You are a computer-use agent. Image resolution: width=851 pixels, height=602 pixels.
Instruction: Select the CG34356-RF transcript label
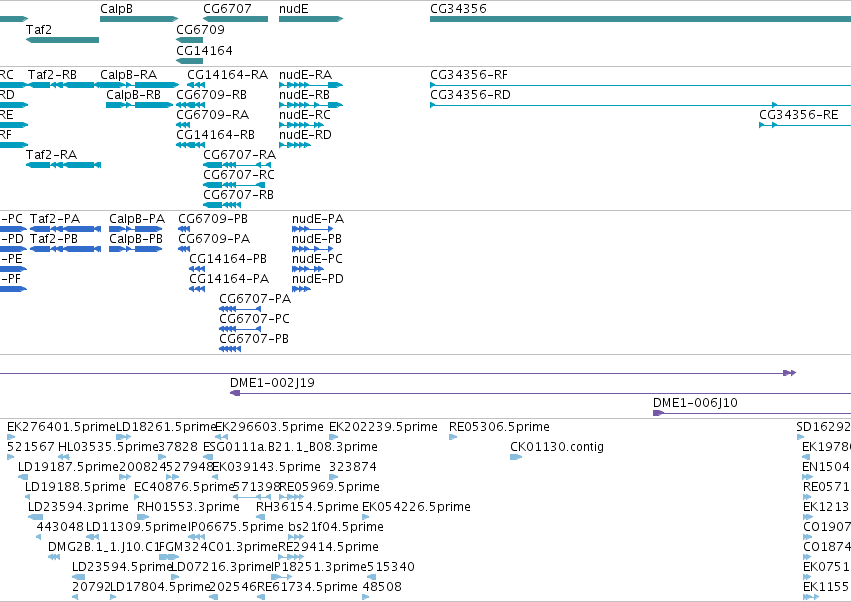tap(469, 74)
